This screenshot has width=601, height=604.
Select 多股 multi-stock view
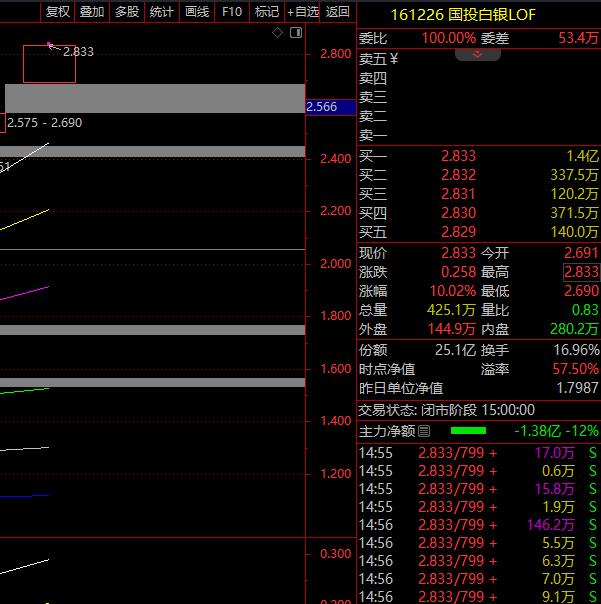(127, 12)
